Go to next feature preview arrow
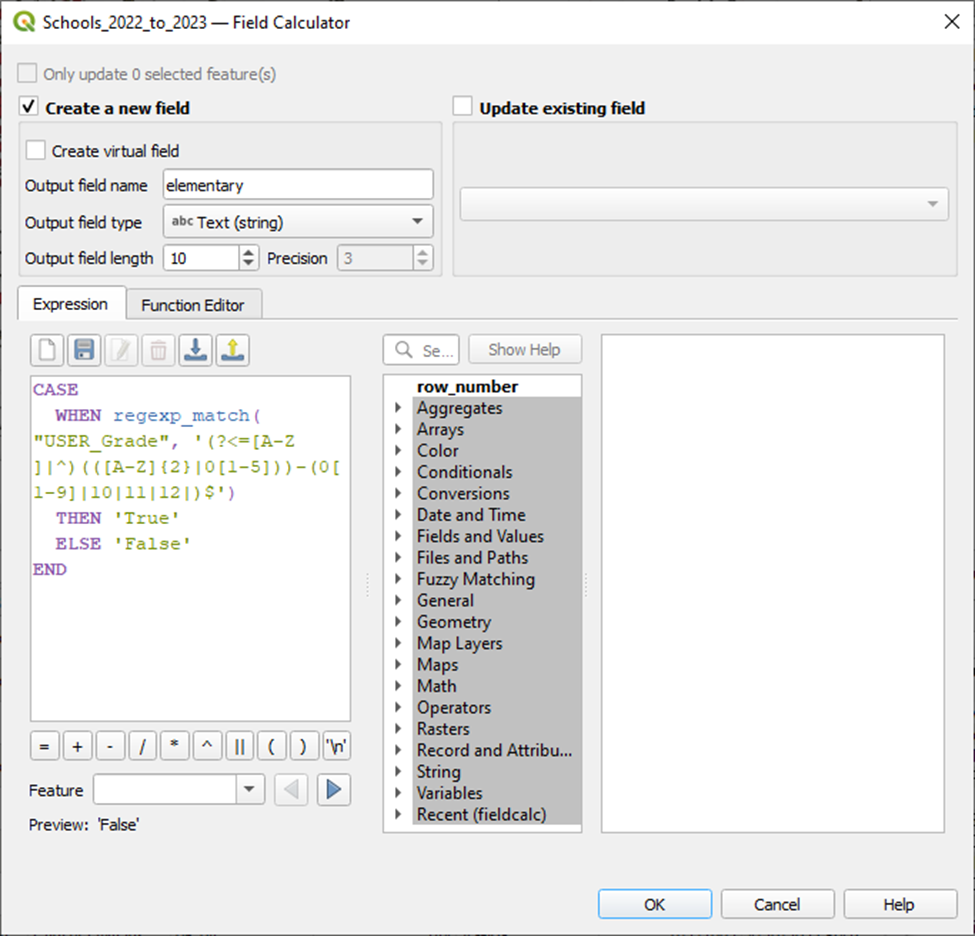The width and height of the screenshot is (975, 936). [334, 790]
